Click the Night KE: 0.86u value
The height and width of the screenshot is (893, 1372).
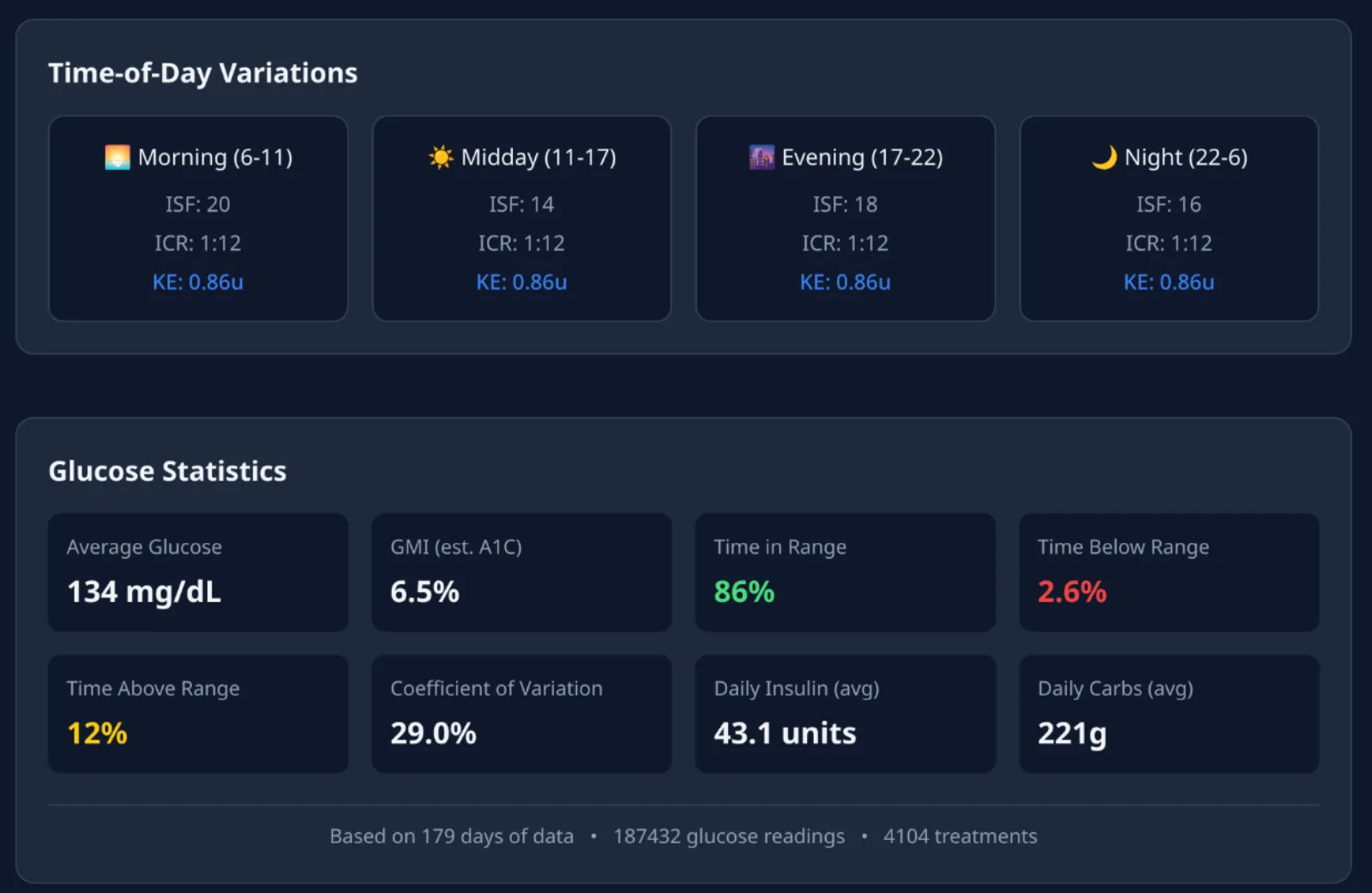coord(1169,282)
